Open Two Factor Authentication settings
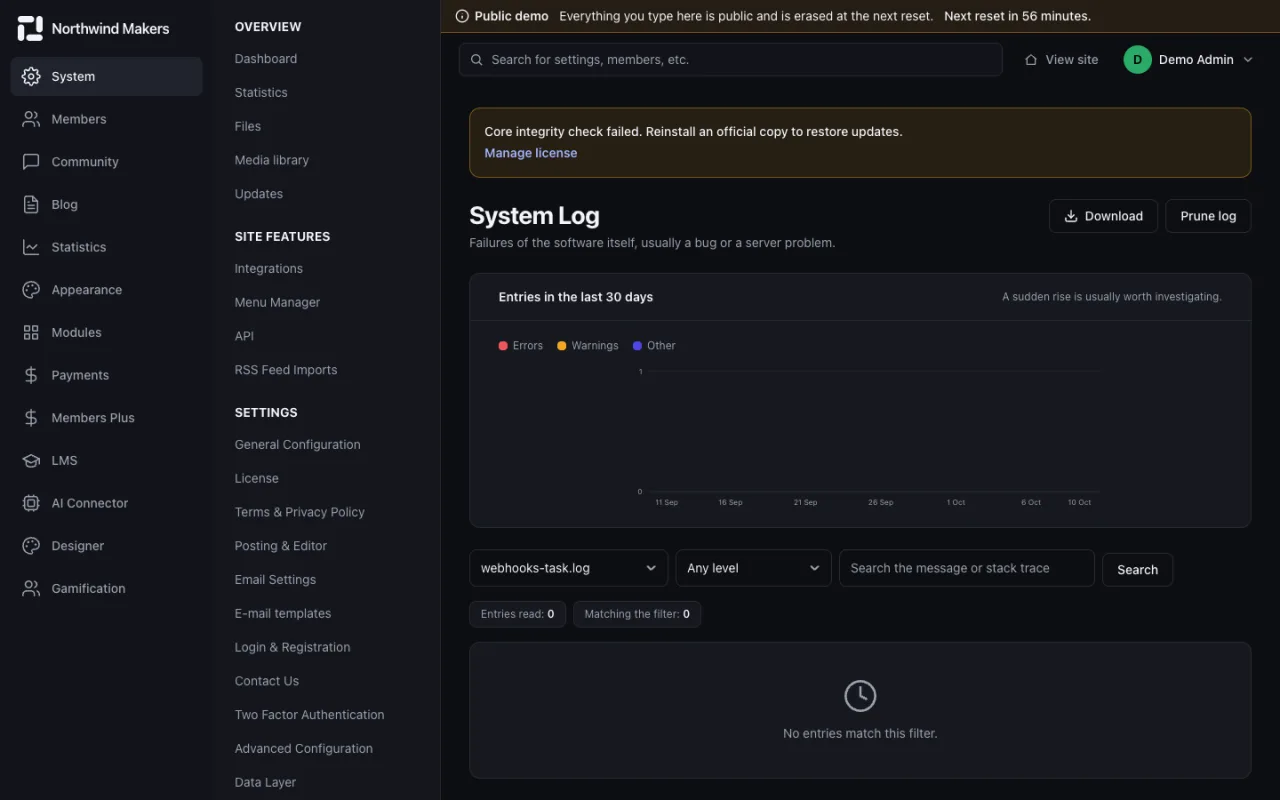Viewport: 1280px width, 800px height. pyautogui.click(x=310, y=715)
